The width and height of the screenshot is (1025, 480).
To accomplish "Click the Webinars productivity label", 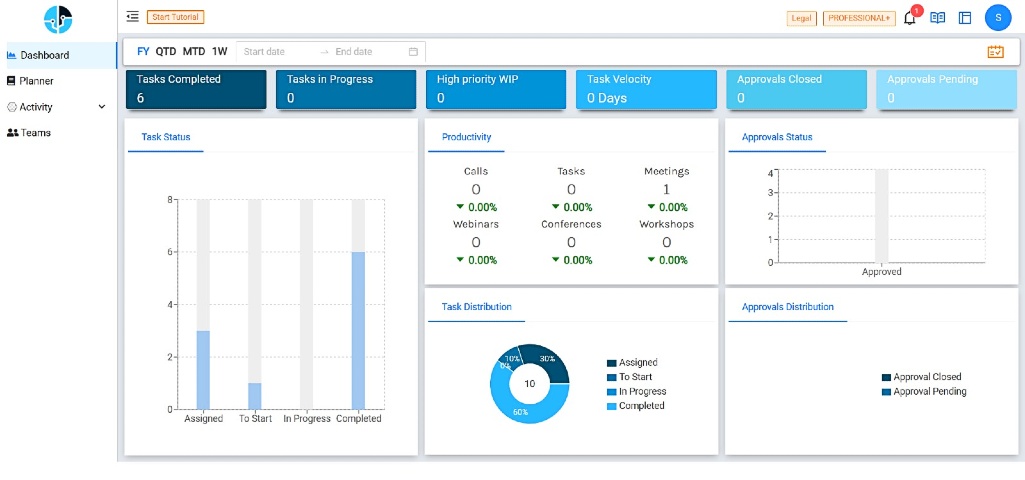I will [x=476, y=224].
